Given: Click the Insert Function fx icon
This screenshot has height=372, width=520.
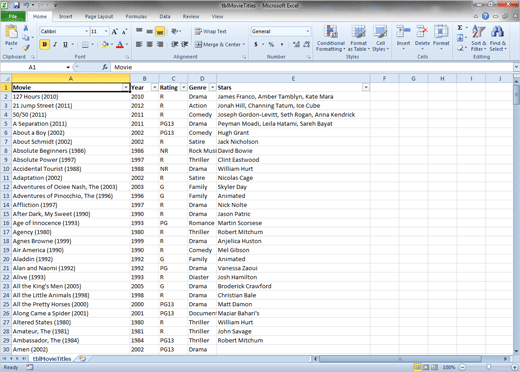Looking at the screenshot, I should pyautogui.click(x=105, y=67).
